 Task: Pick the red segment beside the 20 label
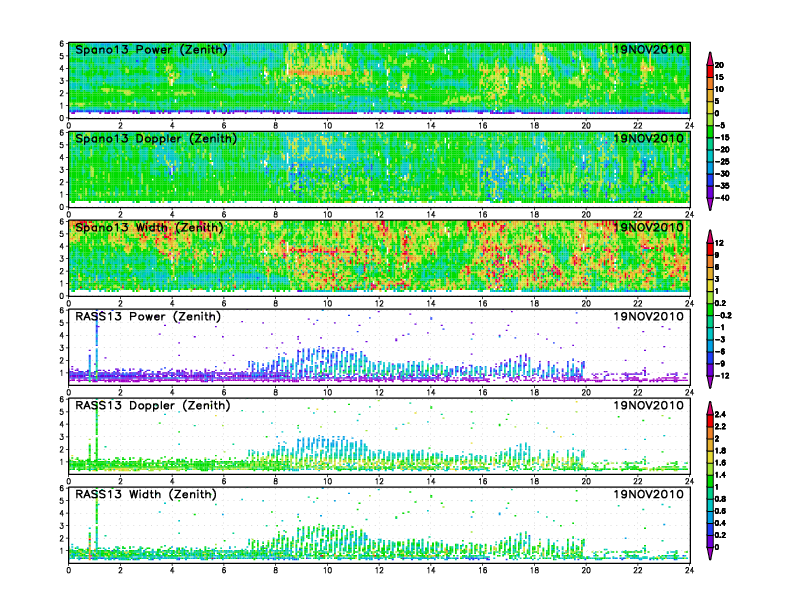pyautogui.click(x=710, y=71)
